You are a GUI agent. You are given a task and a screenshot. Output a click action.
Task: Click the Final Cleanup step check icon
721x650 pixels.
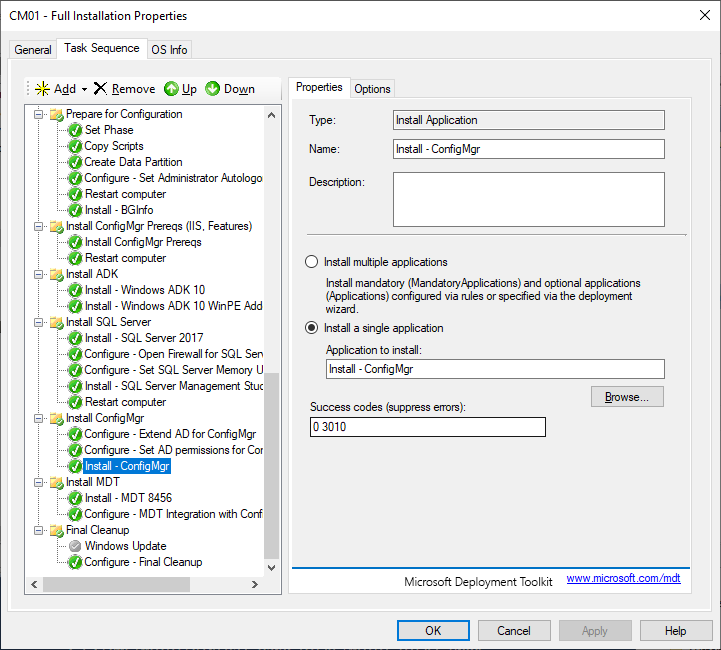point(75,562)
